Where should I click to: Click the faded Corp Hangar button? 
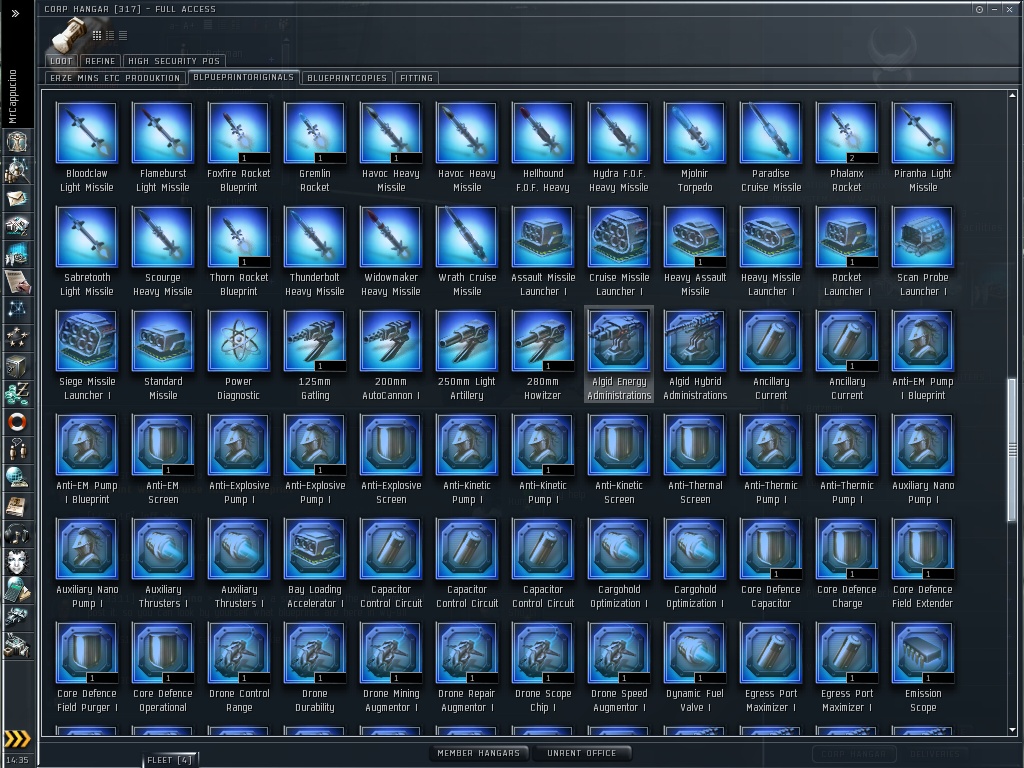[x=854, y=754]
